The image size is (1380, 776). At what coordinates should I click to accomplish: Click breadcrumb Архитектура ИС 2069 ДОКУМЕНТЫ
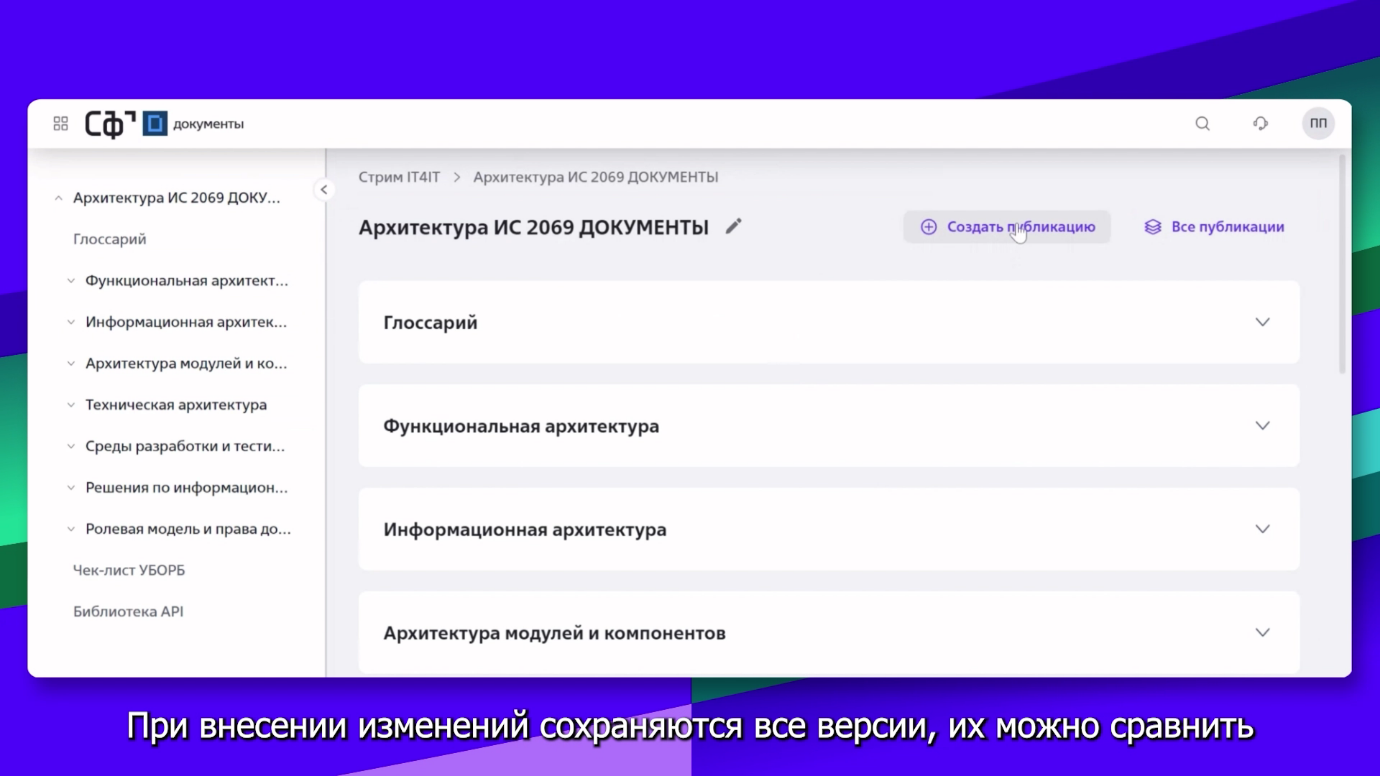pyautogui.click(x=596, y=177)
